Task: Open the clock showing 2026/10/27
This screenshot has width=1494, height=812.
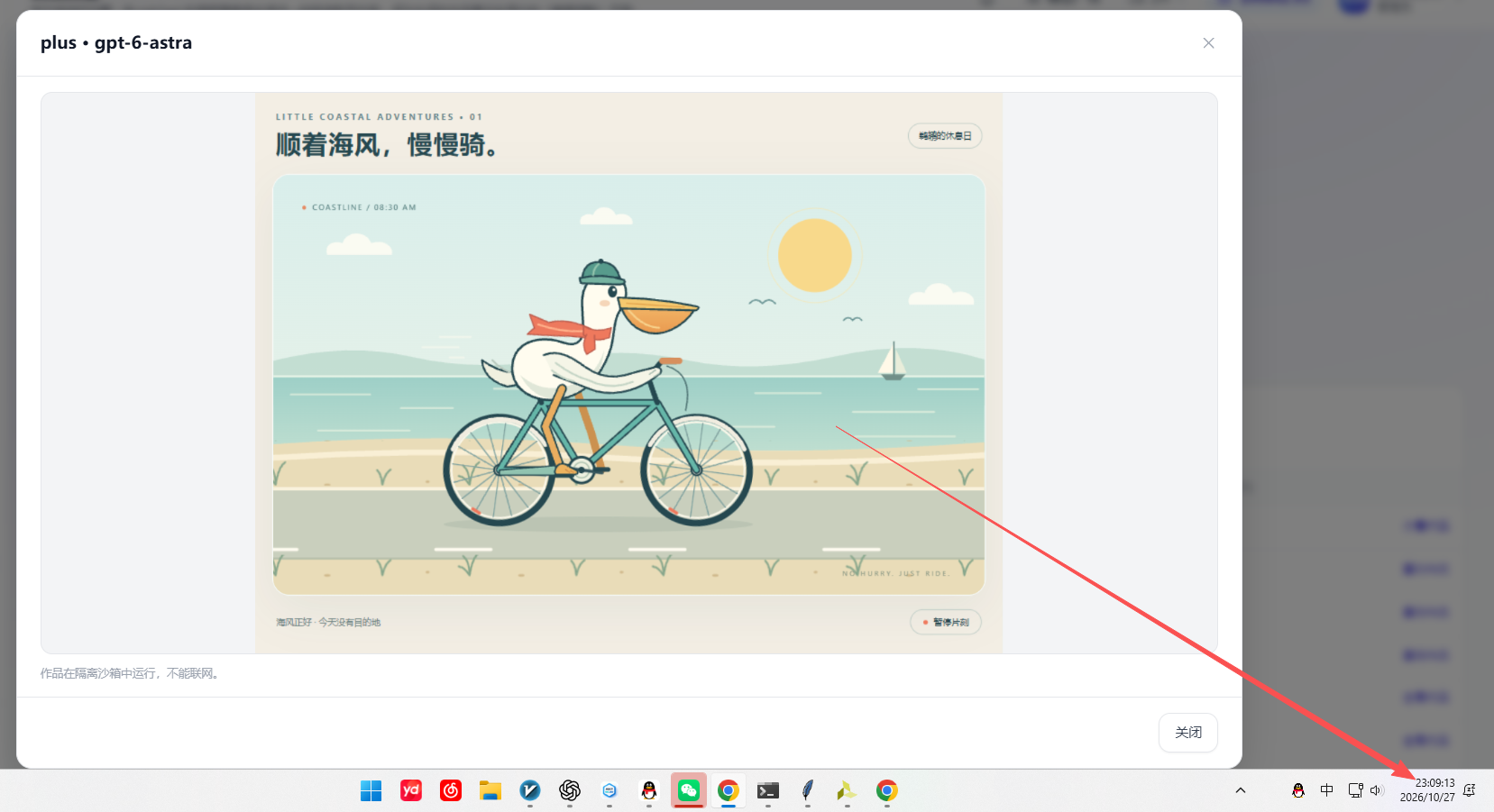Action: tap(1427, 790)
